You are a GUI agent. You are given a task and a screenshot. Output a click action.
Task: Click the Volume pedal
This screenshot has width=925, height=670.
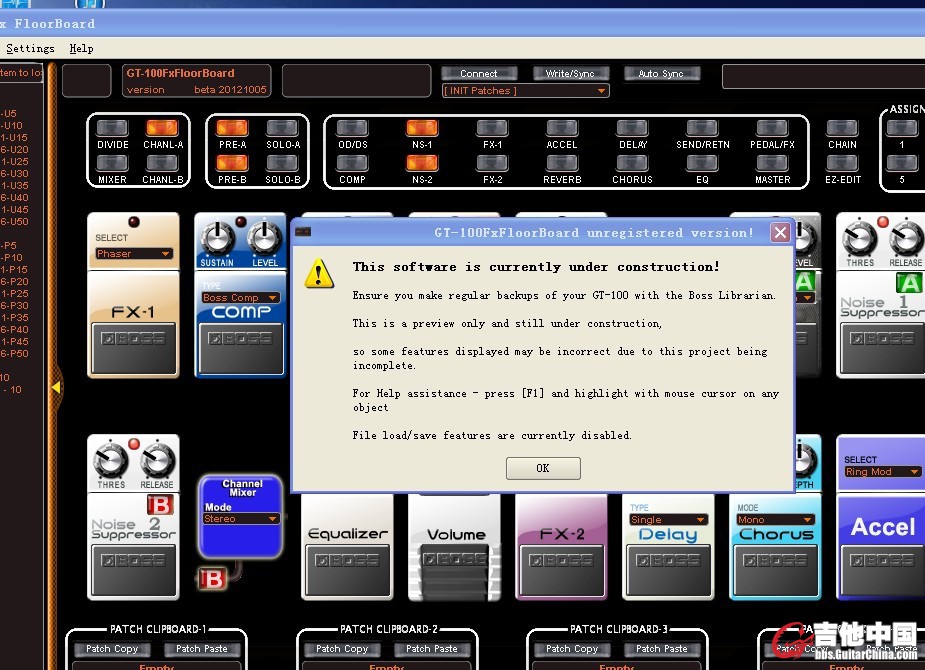tap(455, 572)
